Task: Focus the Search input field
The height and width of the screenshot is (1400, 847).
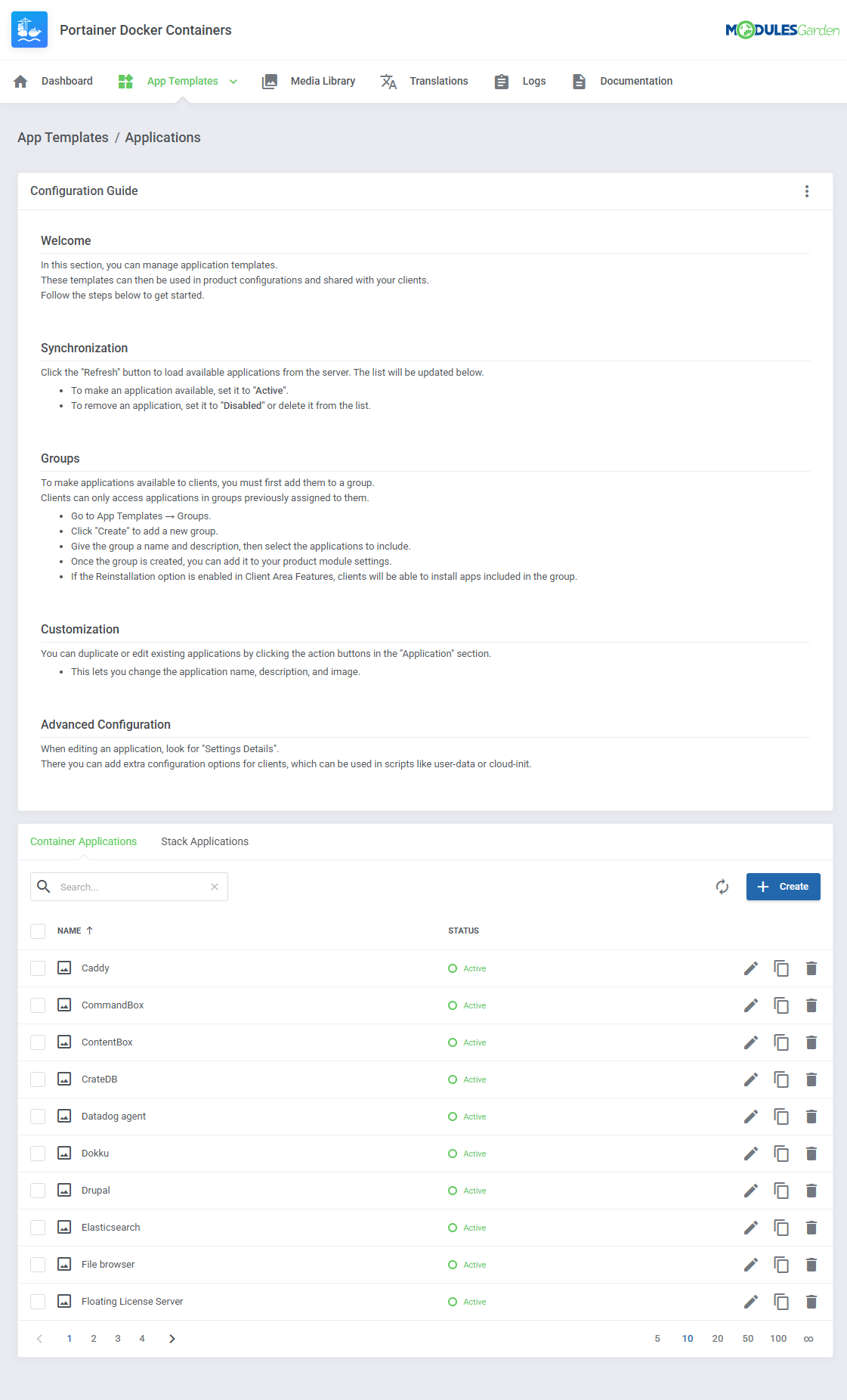Action: (x=131, y=887)
